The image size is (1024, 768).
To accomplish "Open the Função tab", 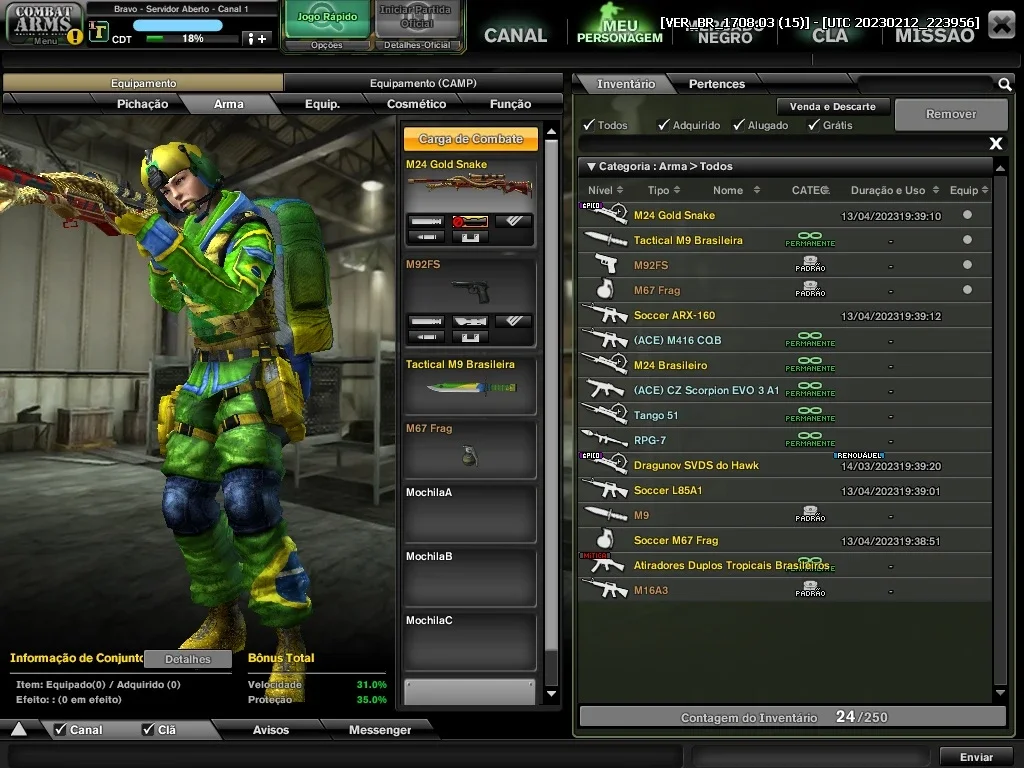I will (510, 104).
